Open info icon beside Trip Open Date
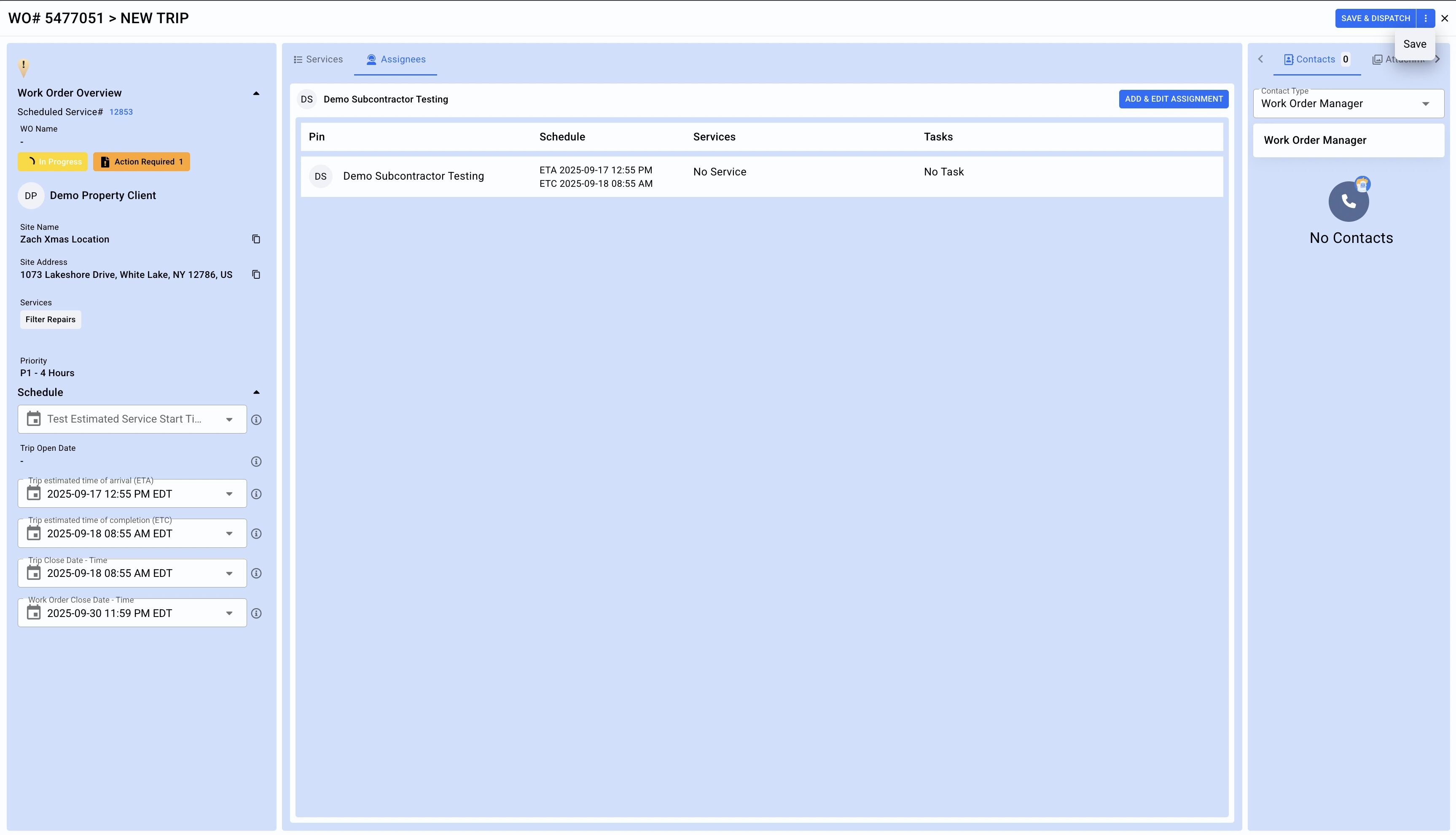 pyautogui.click(x=256, y=462)
